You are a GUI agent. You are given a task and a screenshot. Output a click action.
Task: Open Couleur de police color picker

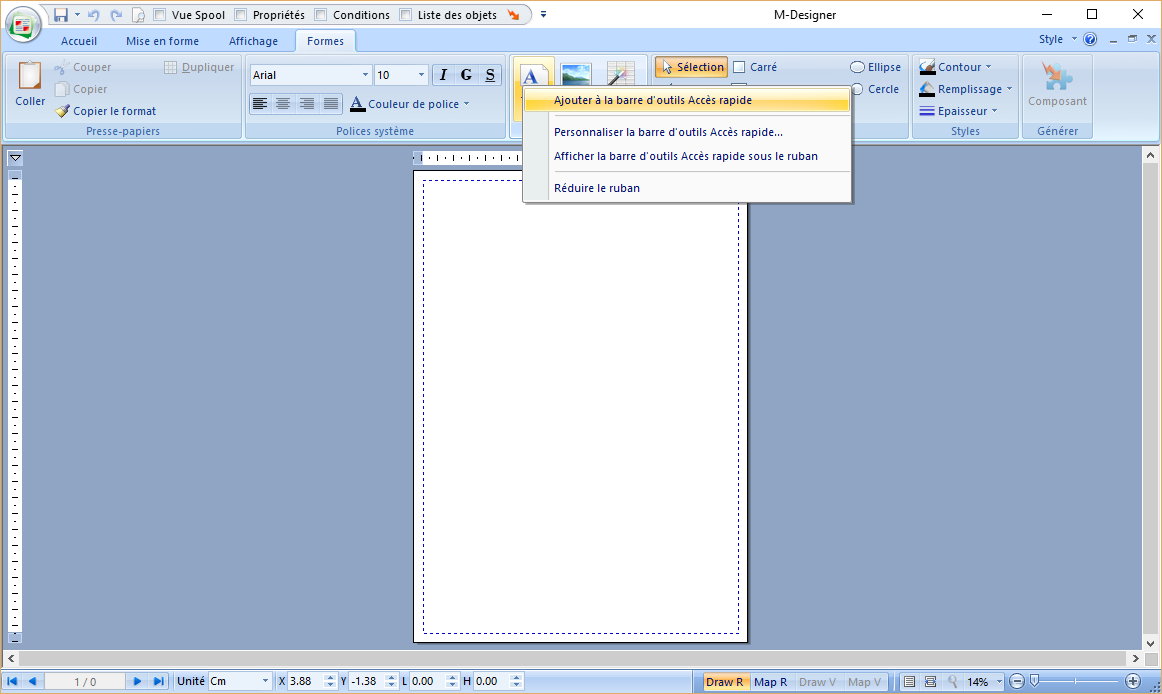tap(410, 103)
